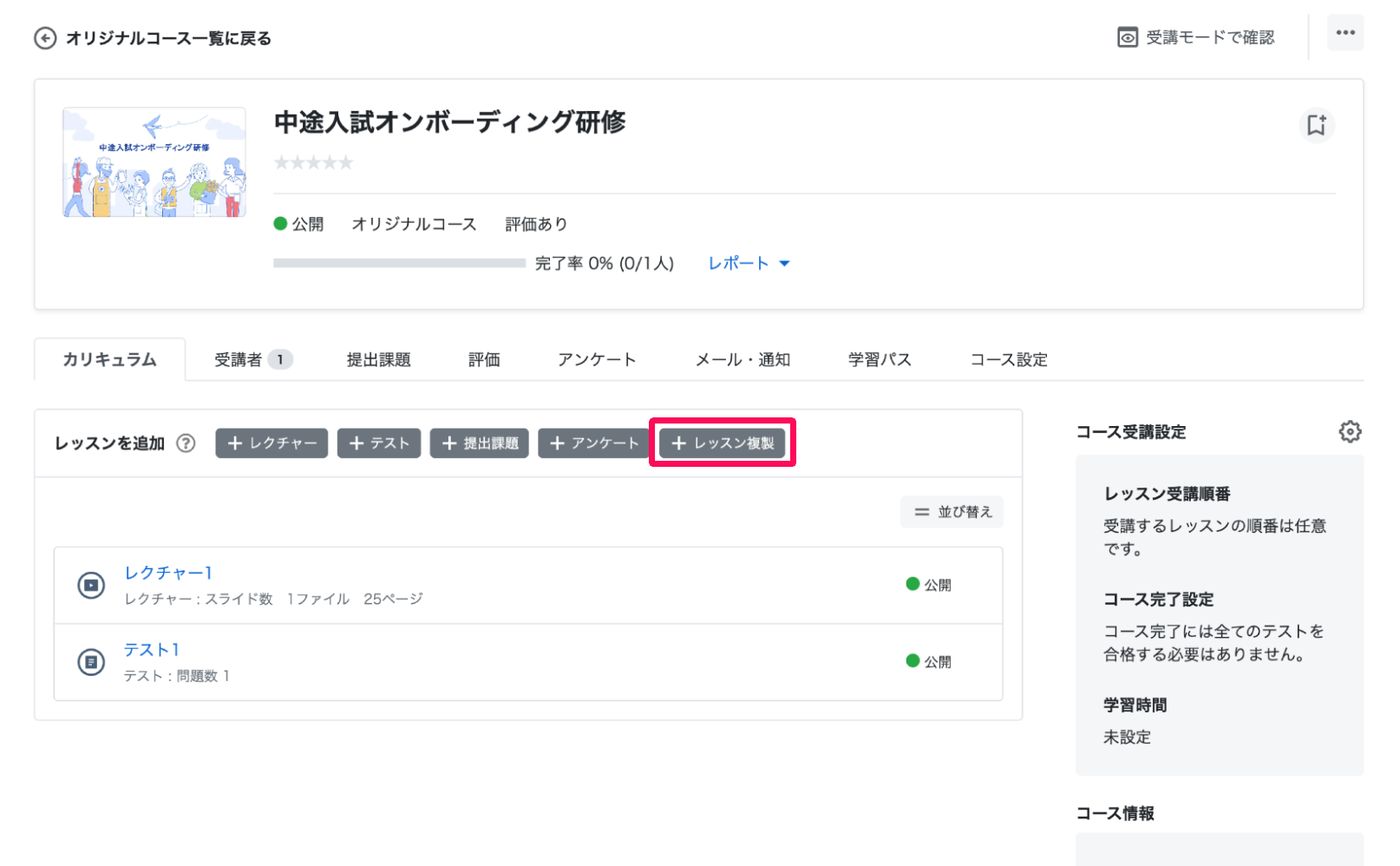Open the 評価 tab
The width and height of the screenshot is (1400, 866).
click(x=484, y=359)
